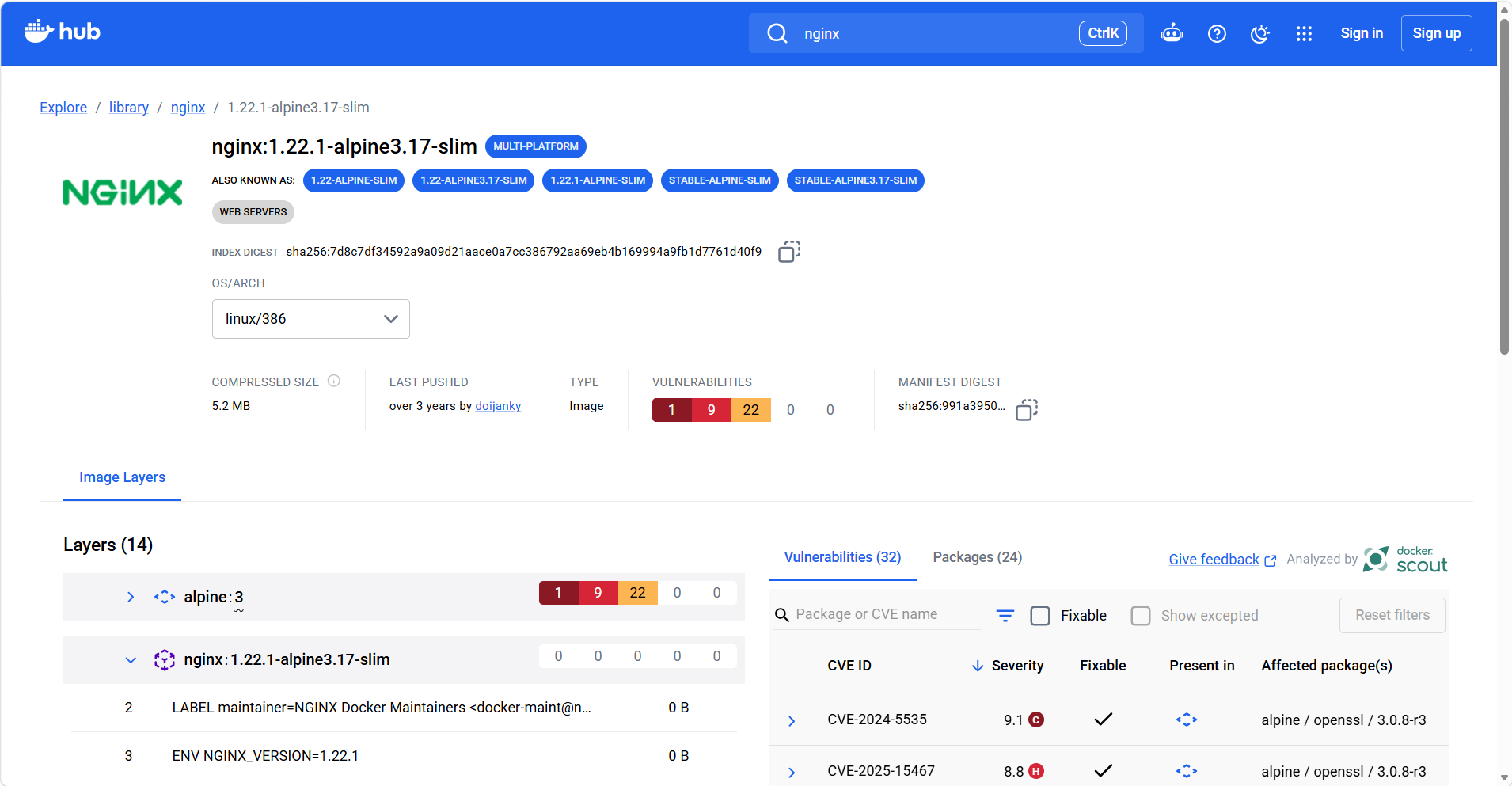Go to the Explore breadcrumb link

click(63, 108)
